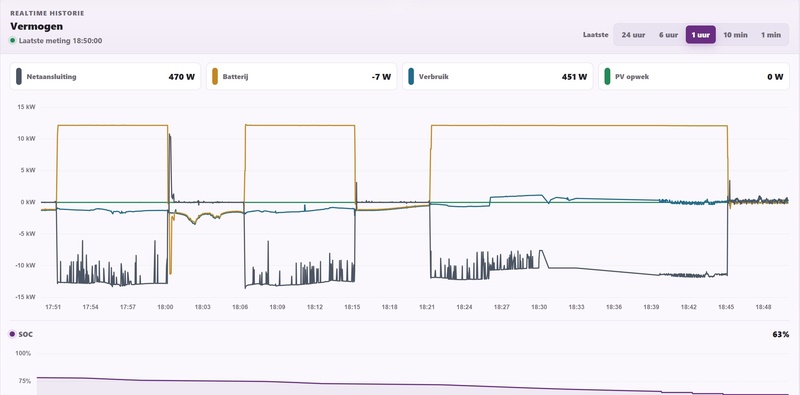Click the -7 W Batterij value
Image resolution: width=800 pixels, height=395 pixels.
click(x=381, y=77)
